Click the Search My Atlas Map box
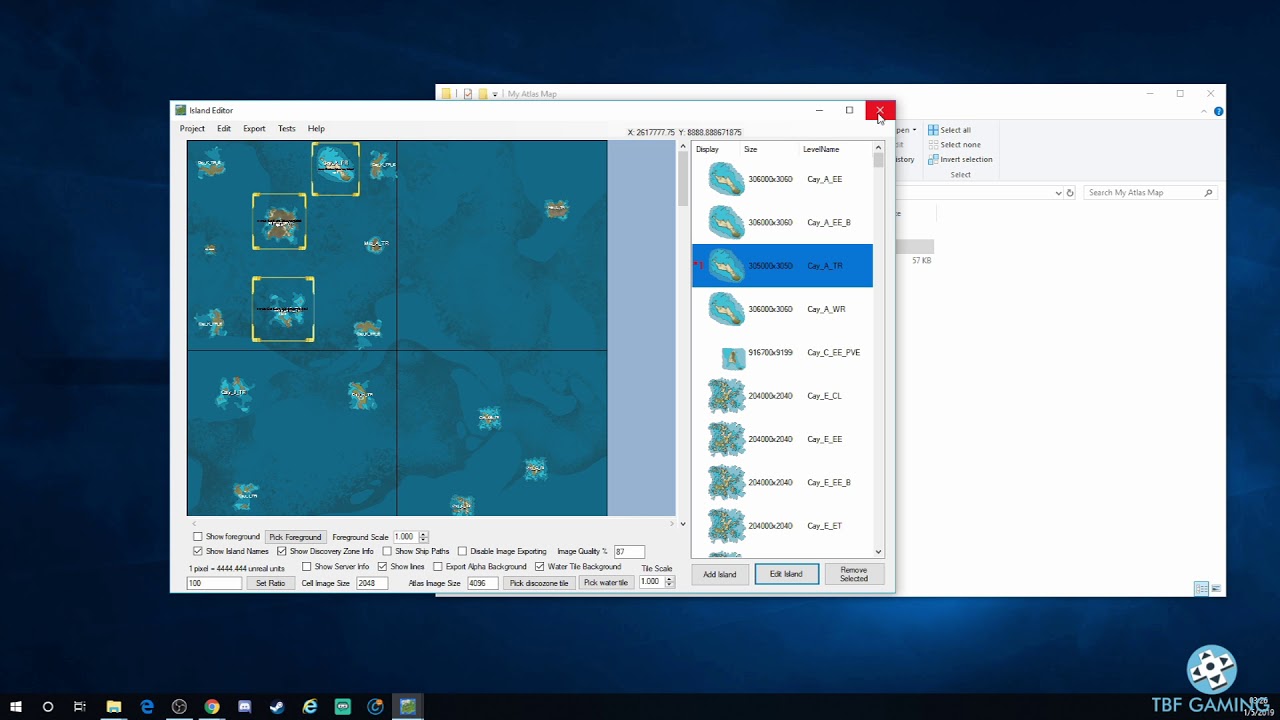Viewport: 1280px width, 720px height. (x=1150, y=193)
